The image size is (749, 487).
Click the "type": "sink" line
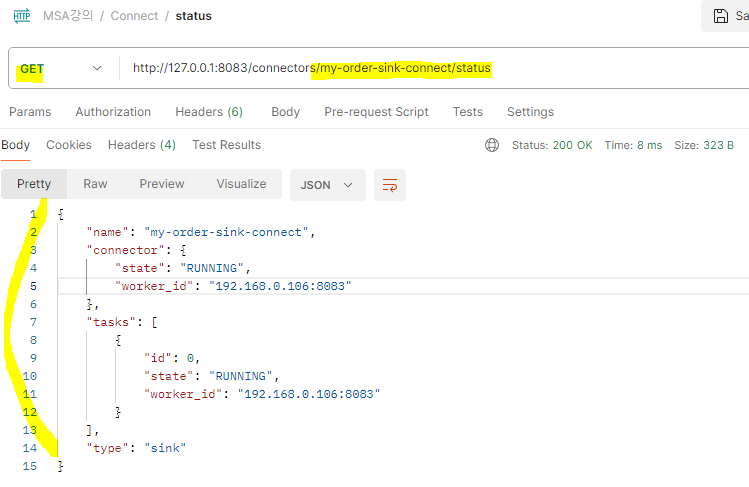point(136,448)
